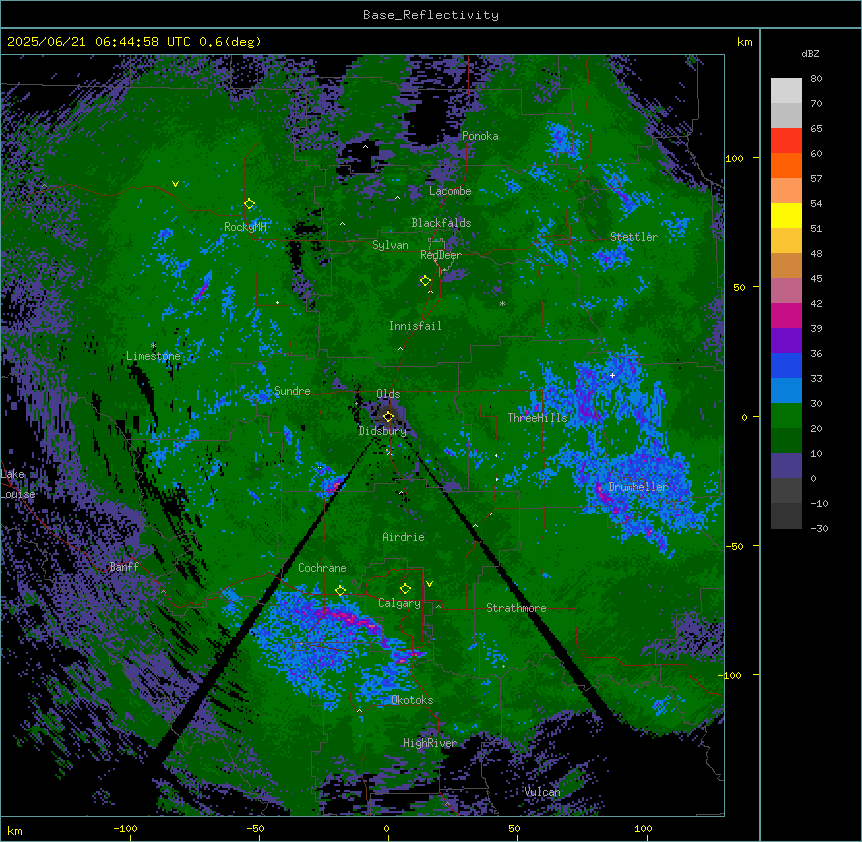Click the Innisfail label

coord(415,326)
